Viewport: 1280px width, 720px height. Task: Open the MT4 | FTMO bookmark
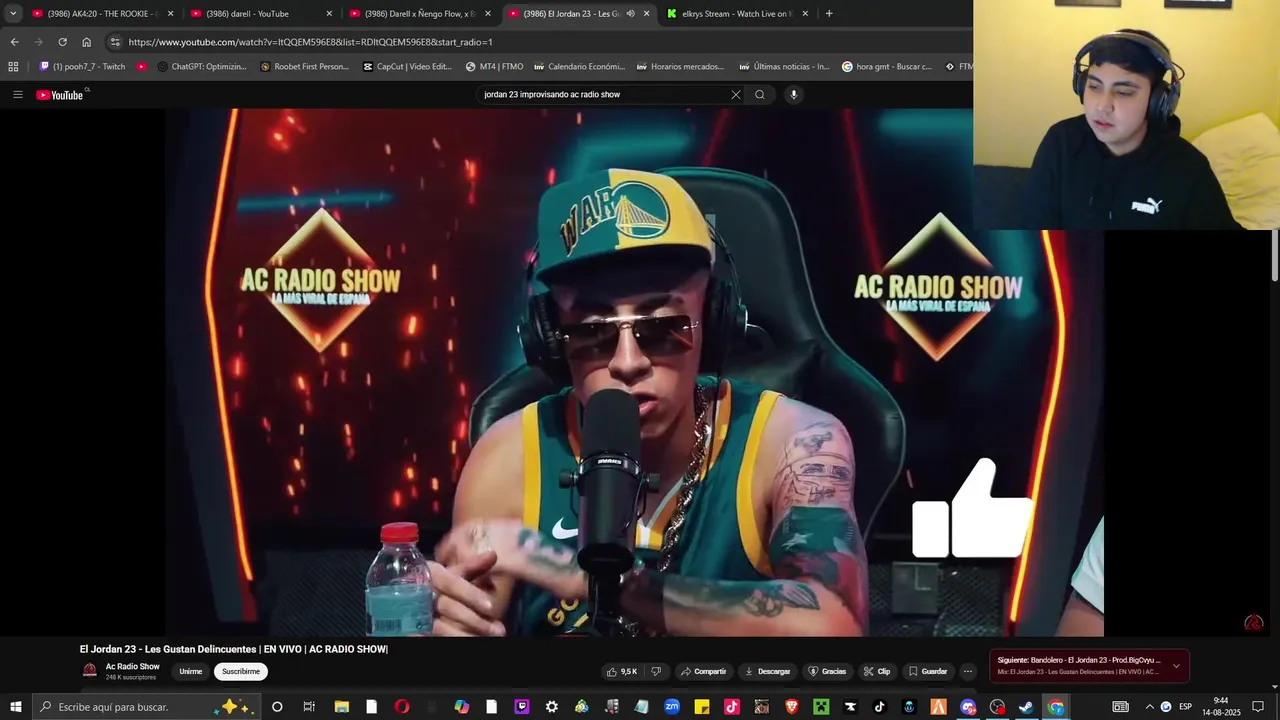[494, 67]
